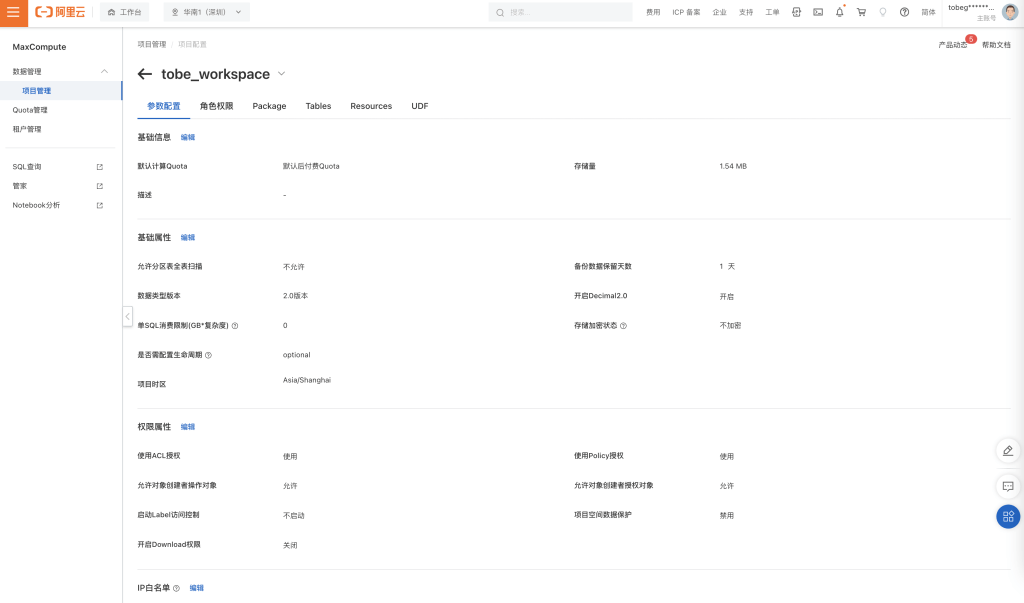Edit the 权限属性 section
Screen dimensions: 1024x603
pyautogui.click(x=187, y=427)
